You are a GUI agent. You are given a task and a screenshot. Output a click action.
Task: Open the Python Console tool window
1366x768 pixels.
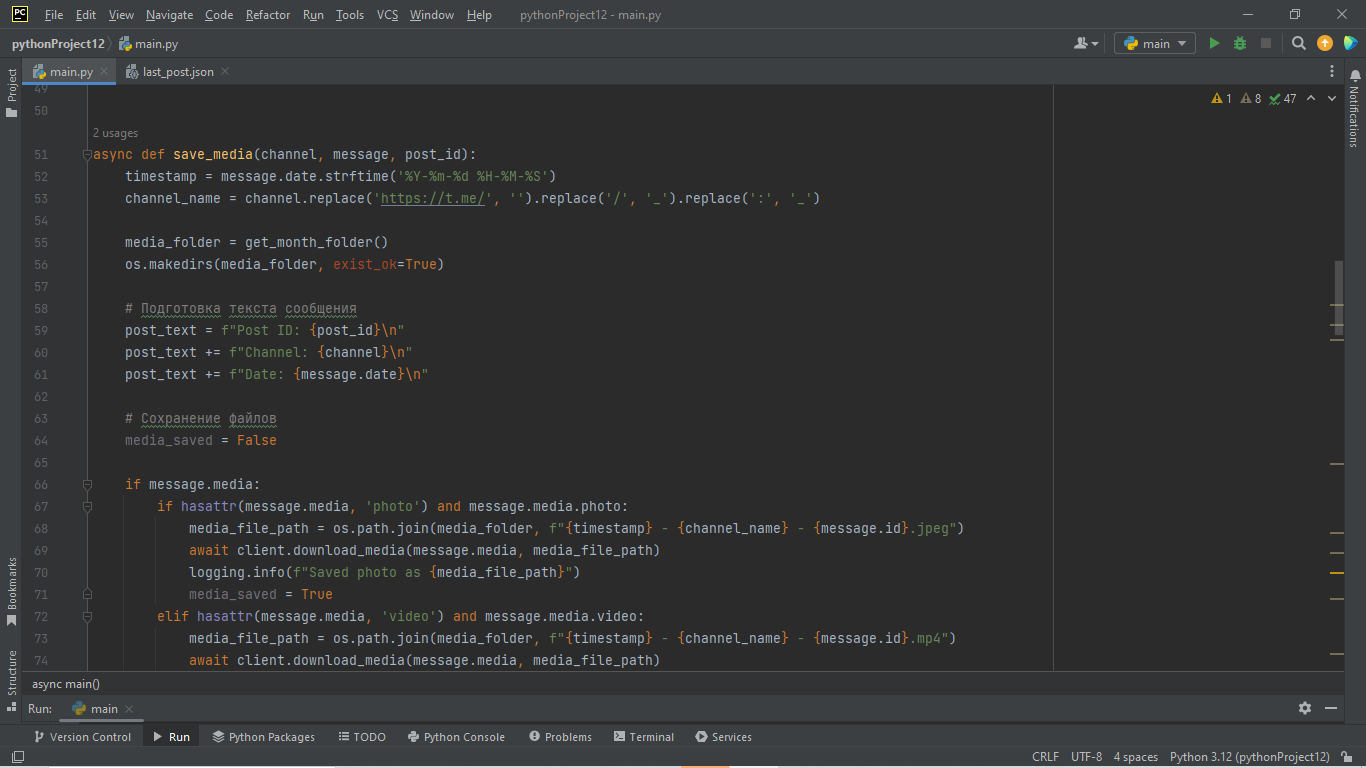tap(456, 737)
